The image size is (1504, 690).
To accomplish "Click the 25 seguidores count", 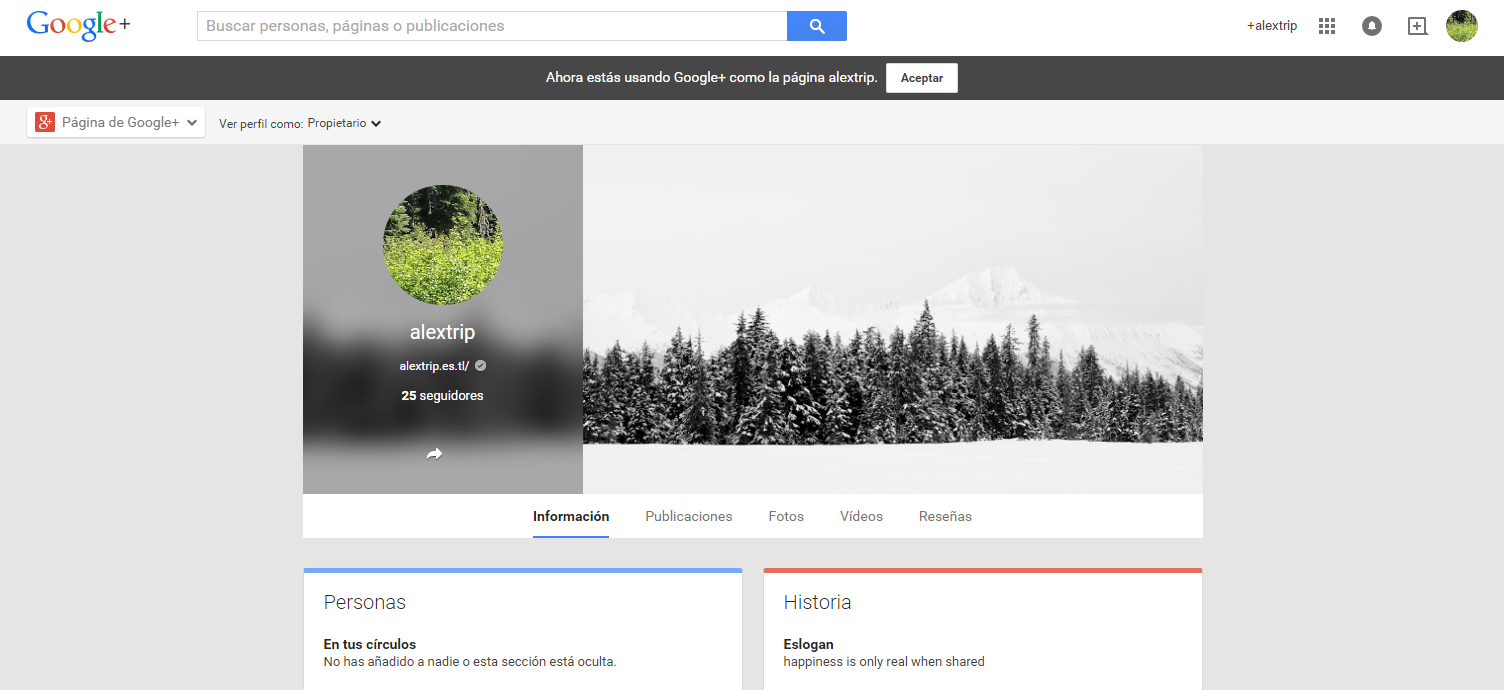I will click(x=442, y=396).
